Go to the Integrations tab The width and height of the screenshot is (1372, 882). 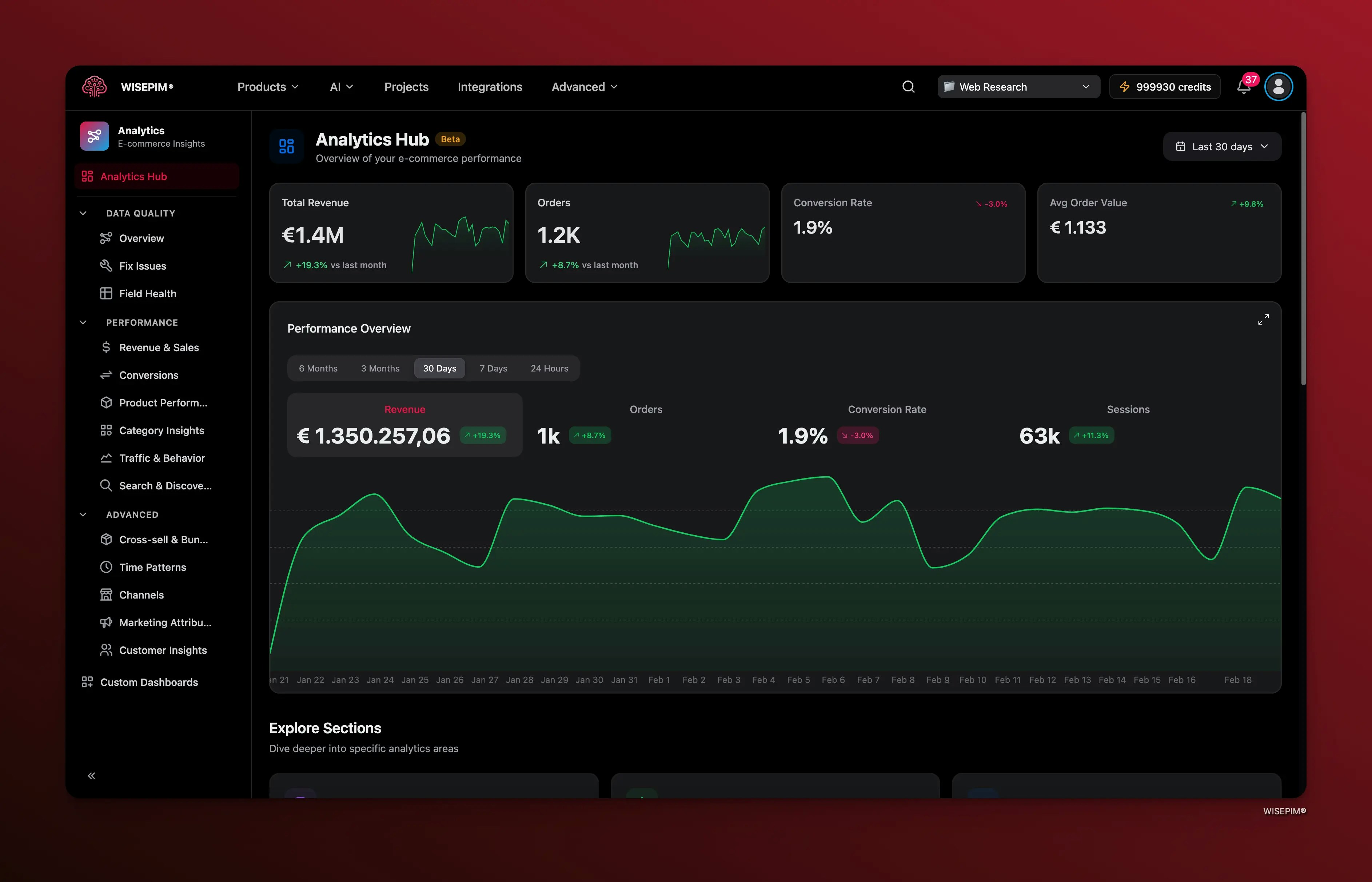[489, 87]
